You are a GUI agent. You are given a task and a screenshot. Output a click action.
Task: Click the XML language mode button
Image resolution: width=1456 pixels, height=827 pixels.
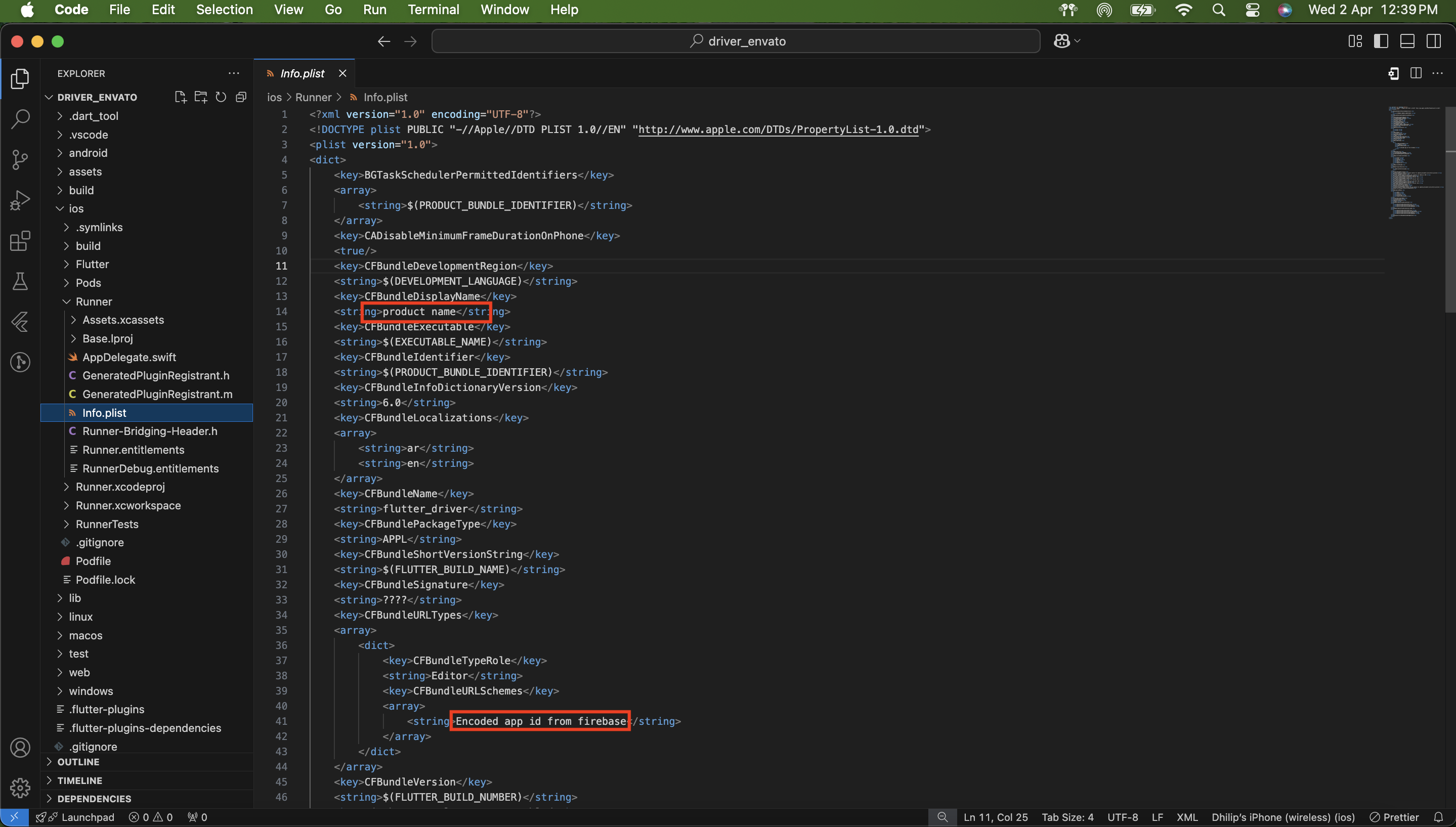point(1187,817)
